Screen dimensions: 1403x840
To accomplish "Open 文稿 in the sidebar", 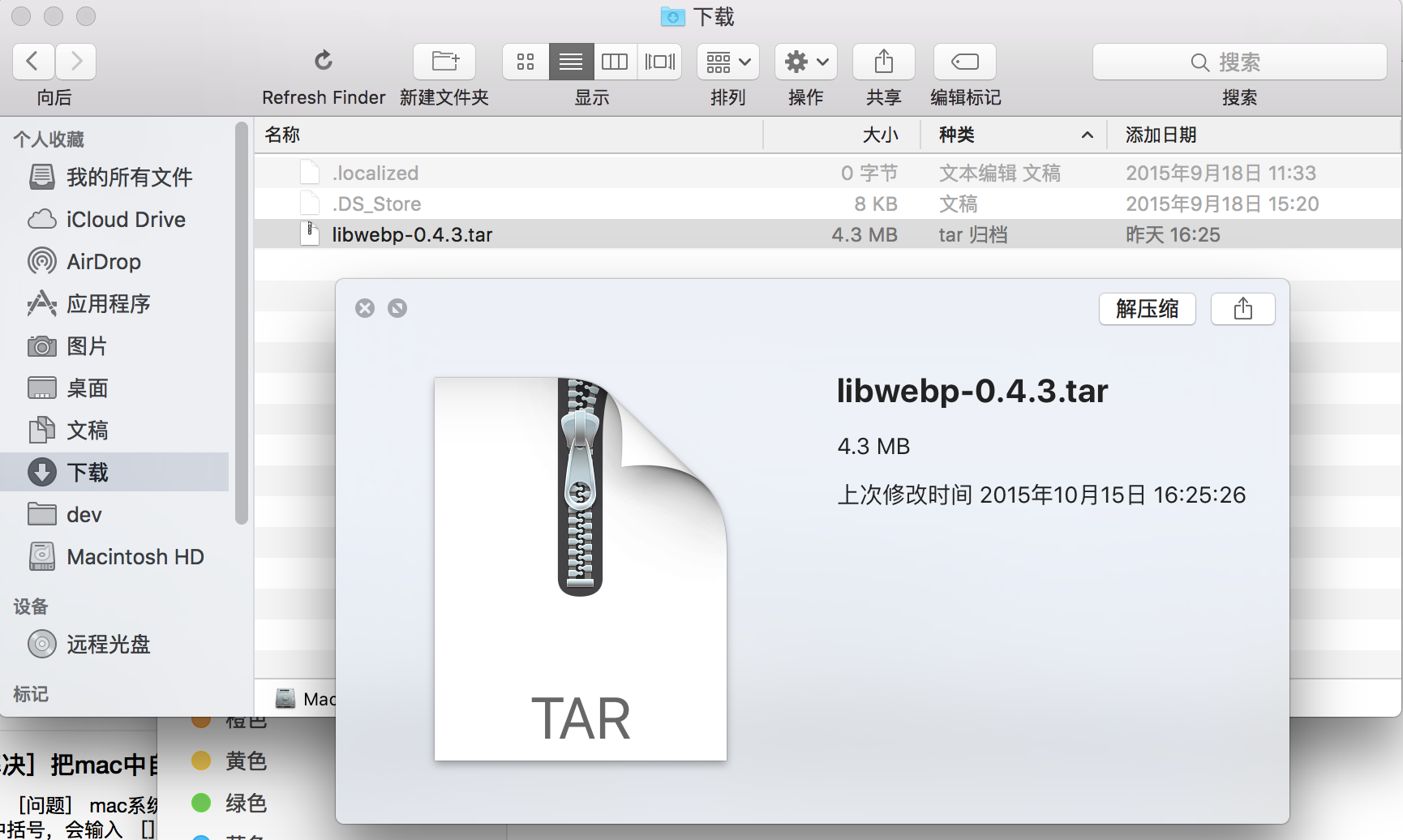I will tap(114, 430).
